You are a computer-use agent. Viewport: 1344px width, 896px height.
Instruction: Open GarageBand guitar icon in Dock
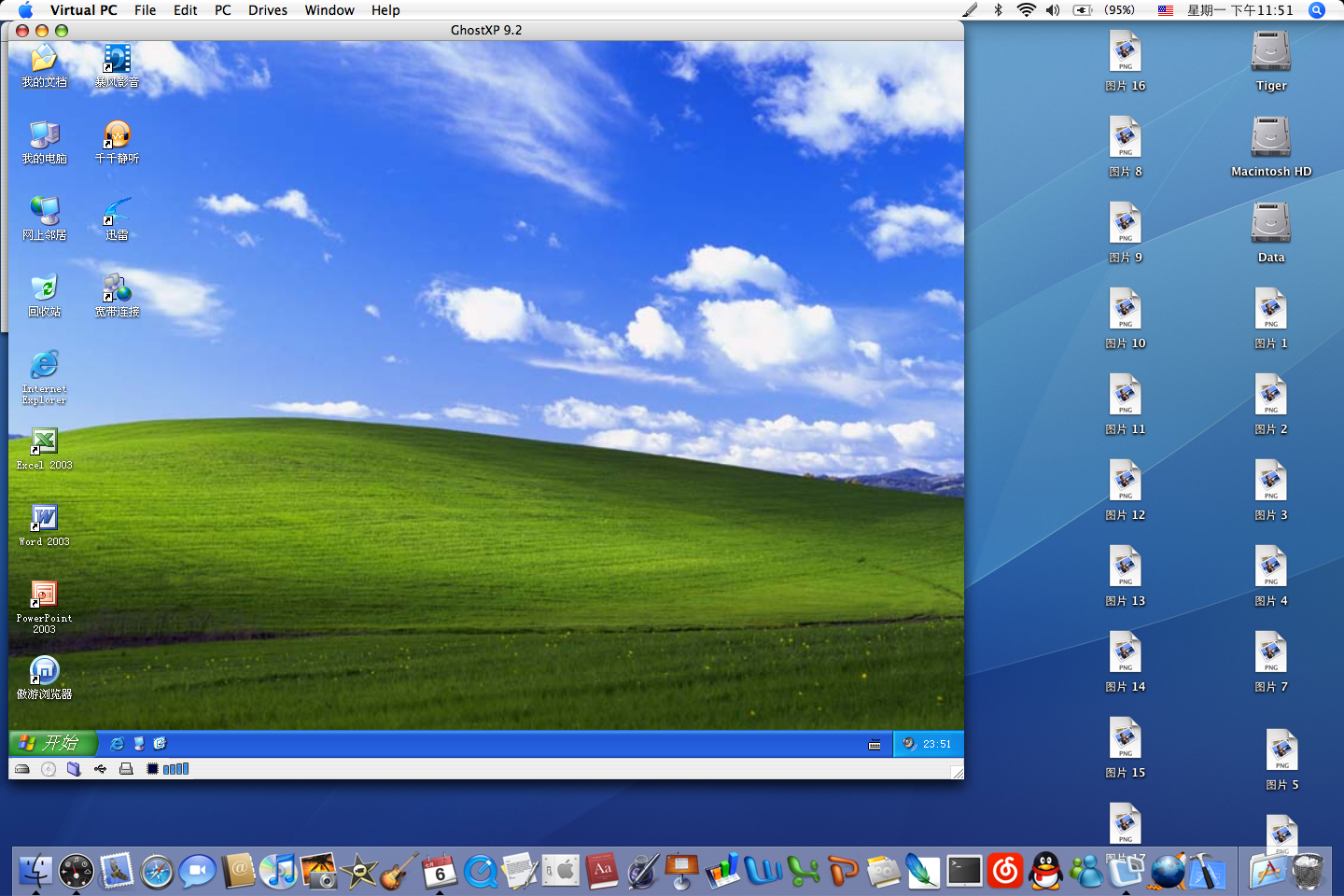click(399, 871)
